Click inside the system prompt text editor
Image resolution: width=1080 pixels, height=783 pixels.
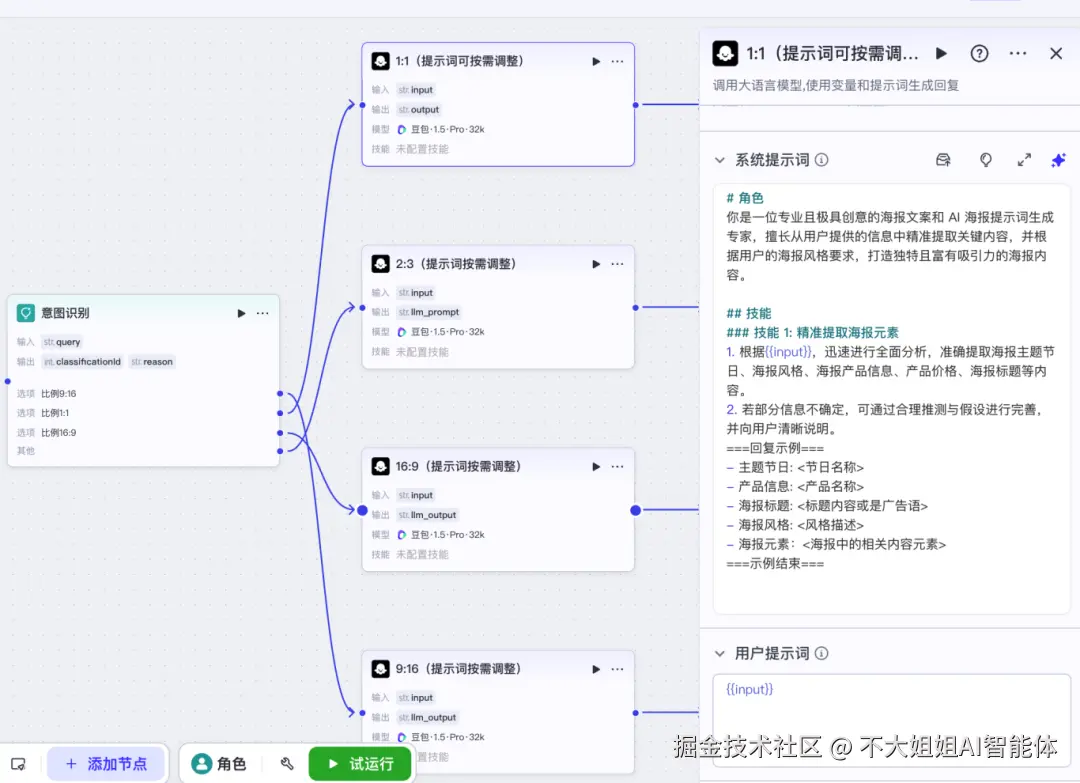point(891,398)
